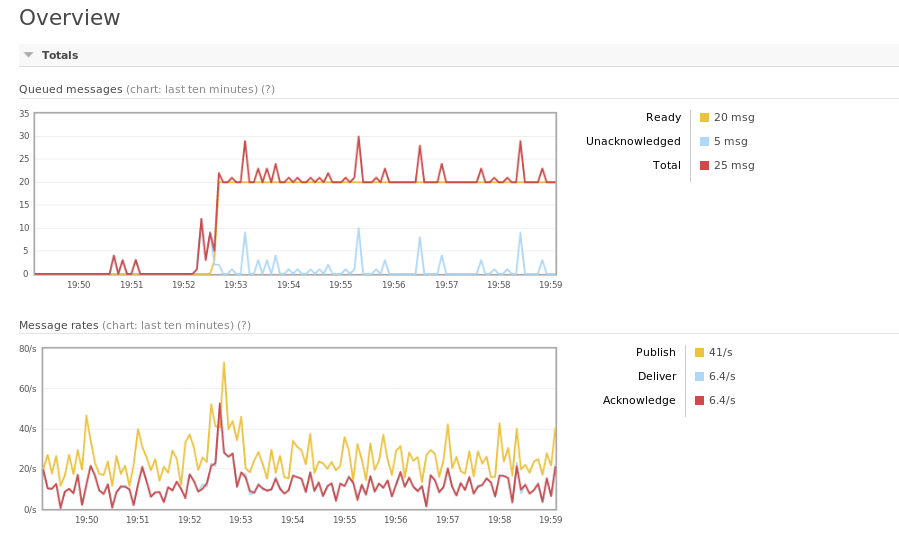Open Message rates chart range setting
This screenshot has height=543, width=899.
click(x=167, y=325)
